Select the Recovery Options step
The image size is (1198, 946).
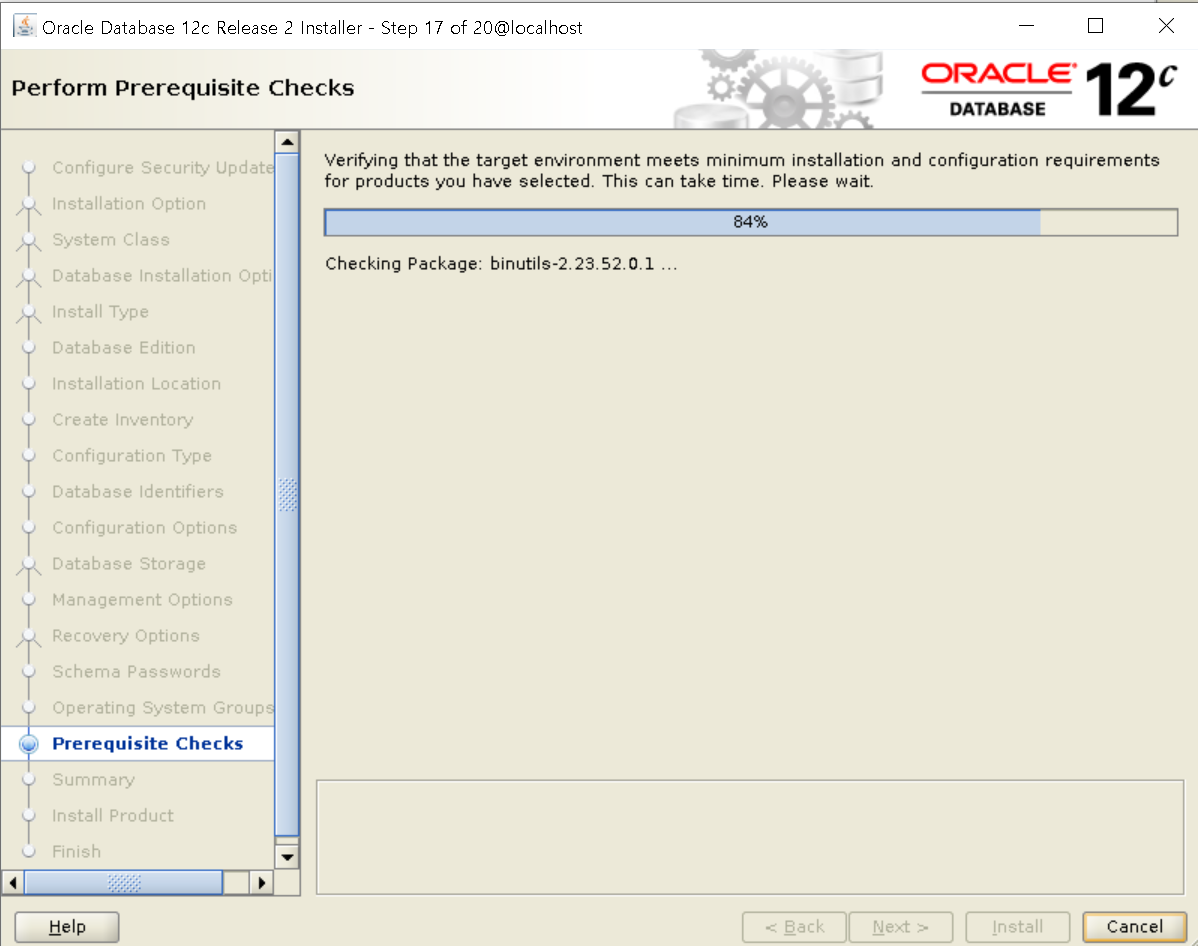pos(125,634)
